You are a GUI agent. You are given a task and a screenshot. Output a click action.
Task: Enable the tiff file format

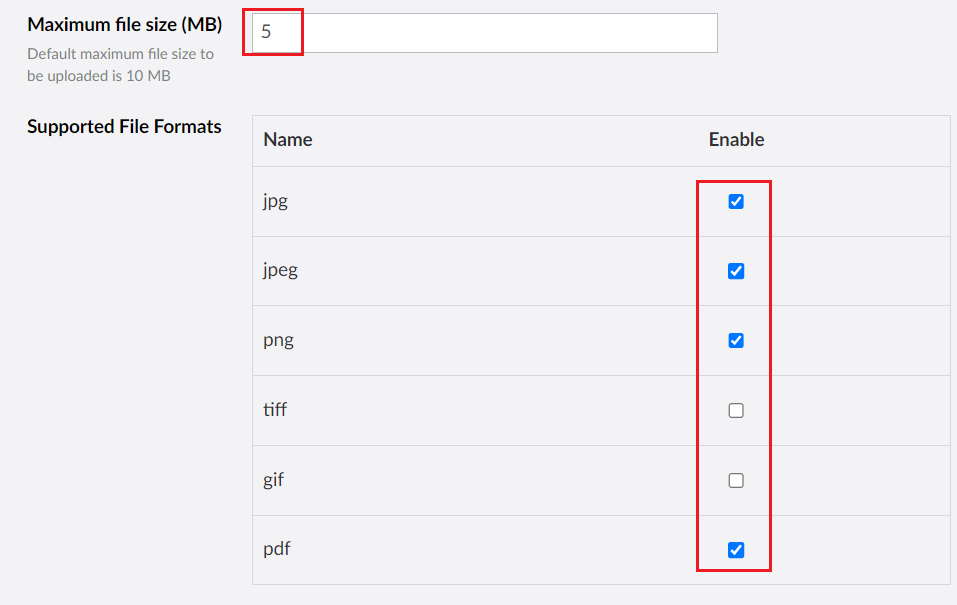(x=736, y=410)
